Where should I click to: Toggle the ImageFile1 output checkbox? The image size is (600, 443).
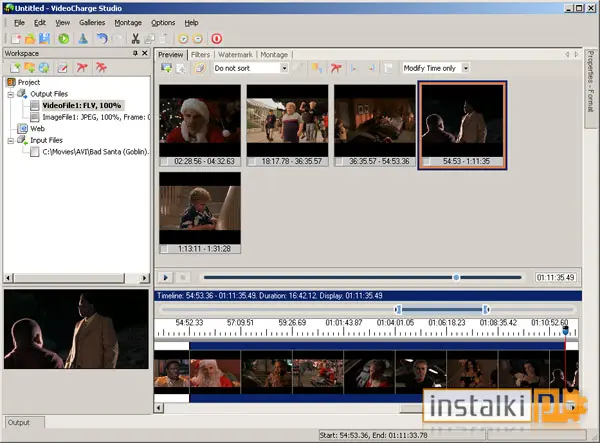35,117
